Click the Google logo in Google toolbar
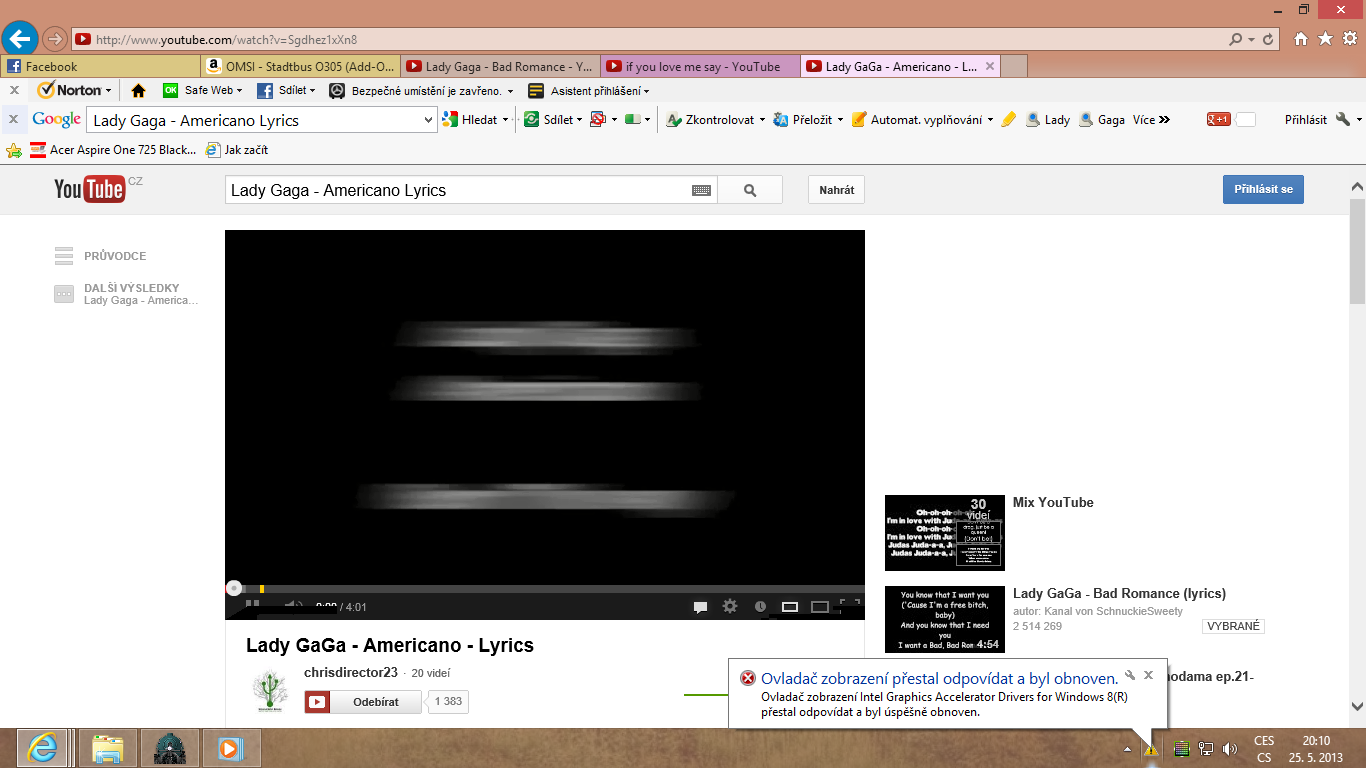1366x768 pixels. pos(56,120)
